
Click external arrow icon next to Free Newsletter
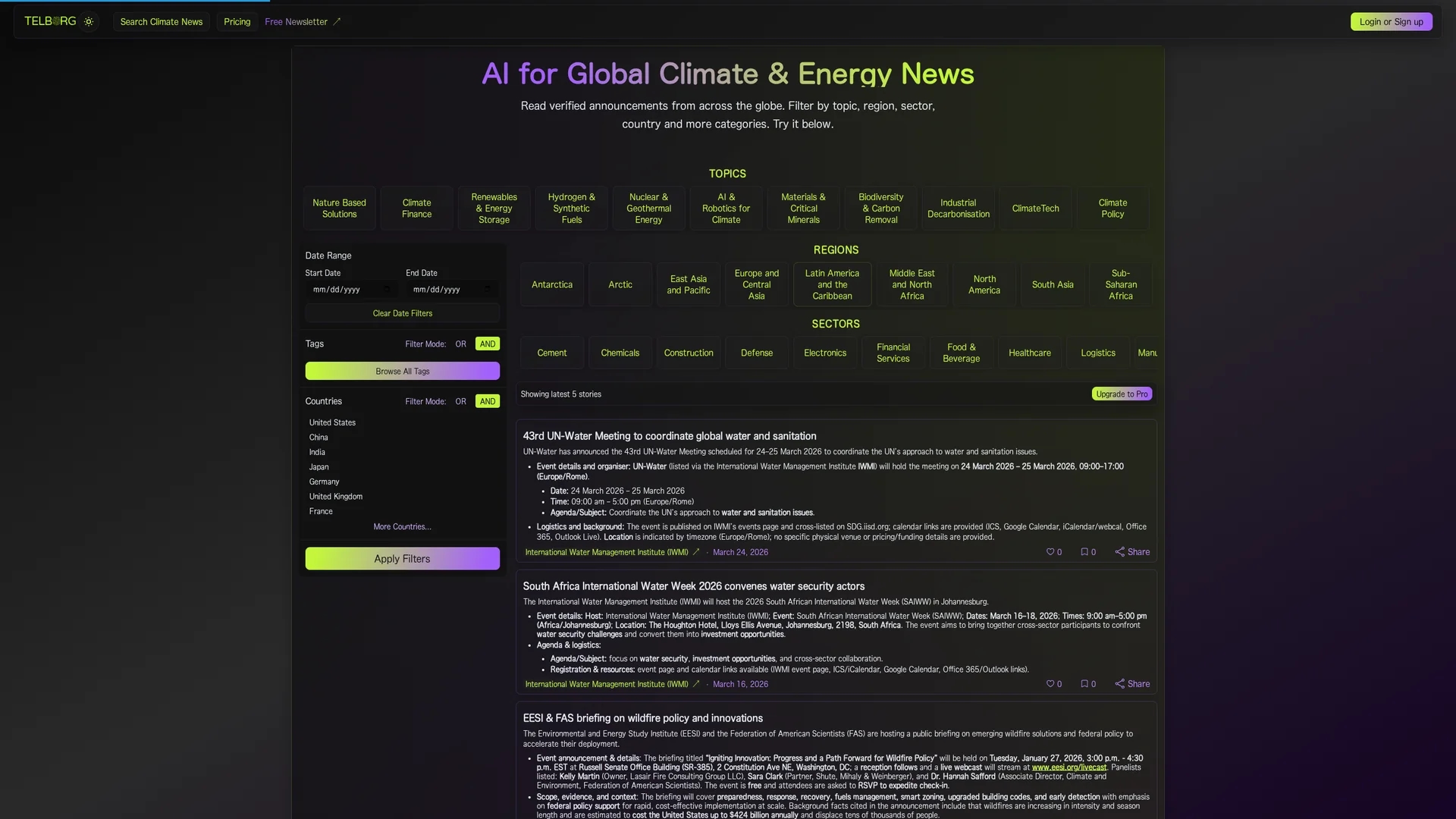click(337, 22)
